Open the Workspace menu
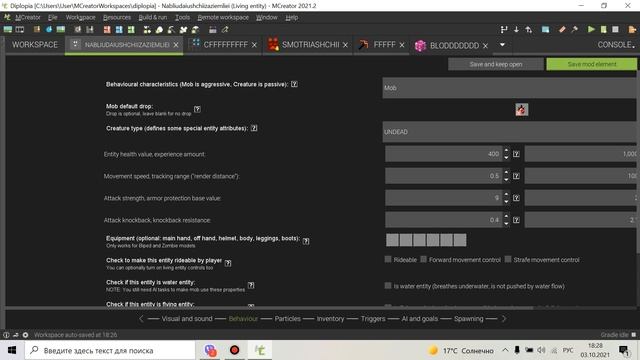 (80, 17)
